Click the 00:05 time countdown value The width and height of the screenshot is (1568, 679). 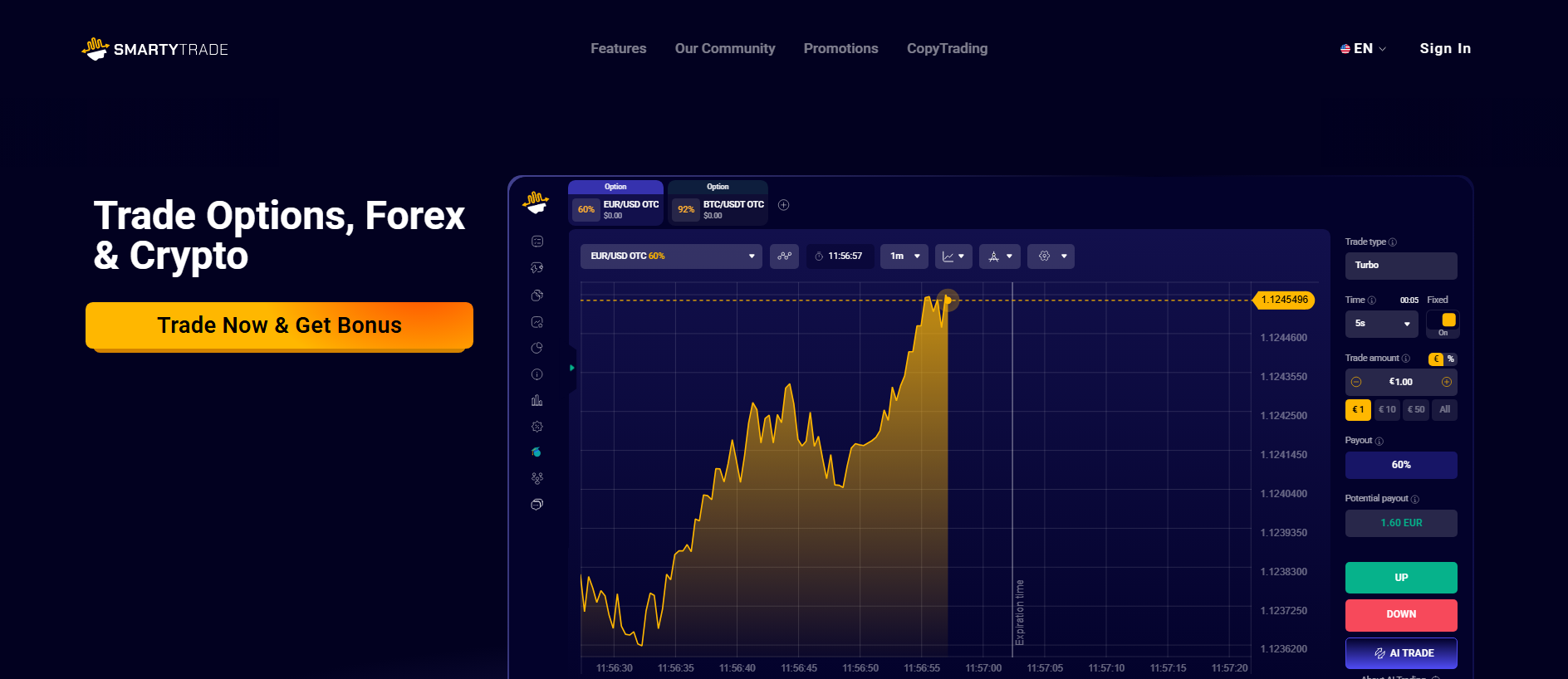1409,300
